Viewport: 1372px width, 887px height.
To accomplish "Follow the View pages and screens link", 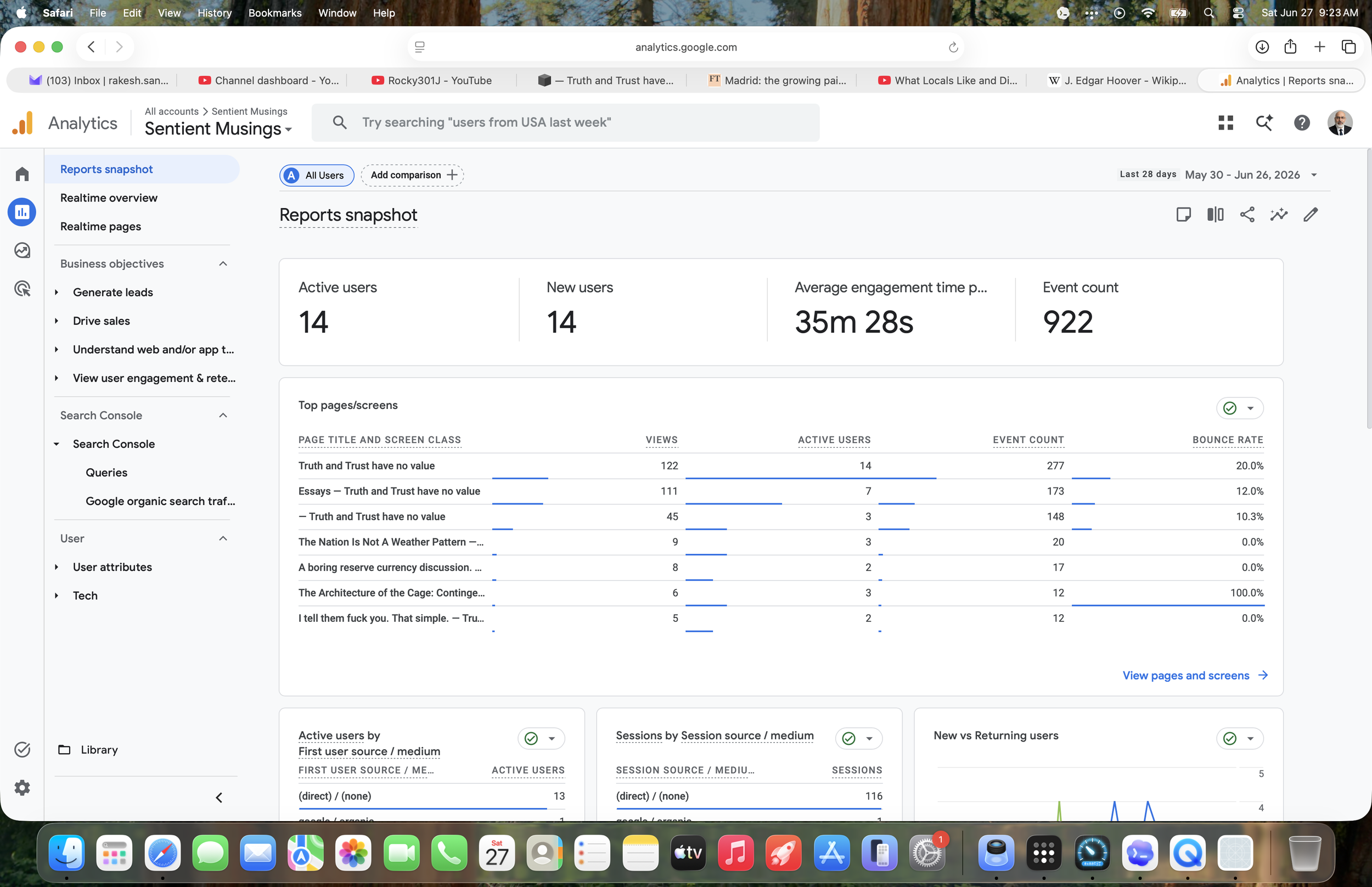I will 1195,675.
